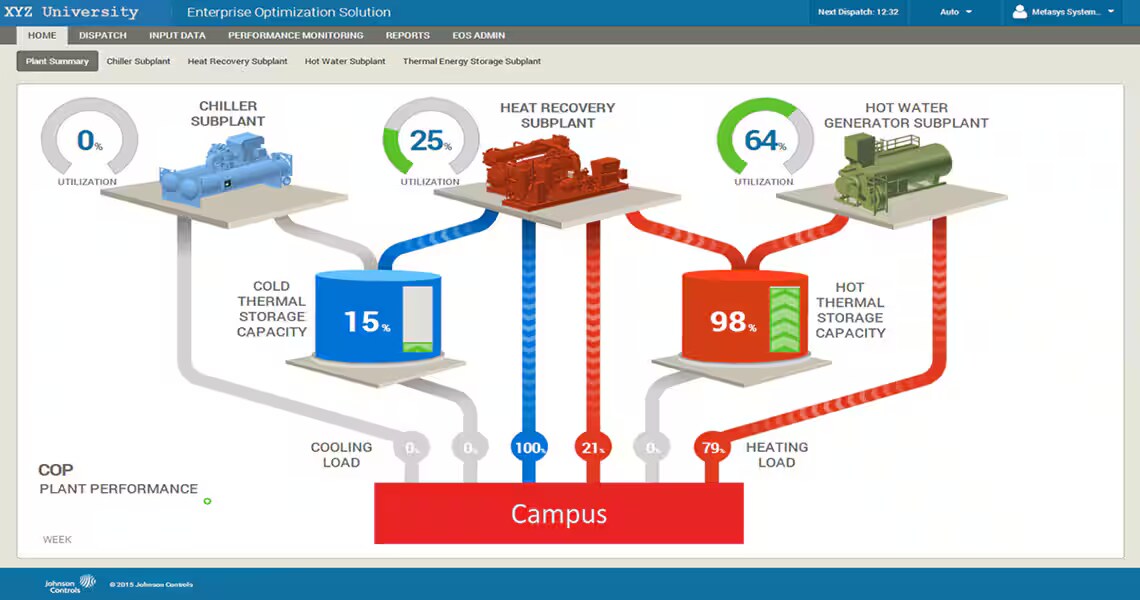Image resolution: width=1140 pixels, height=600 pixels.
Task: Click the red 79% heating load node
Action: click(x=712, y=448)
